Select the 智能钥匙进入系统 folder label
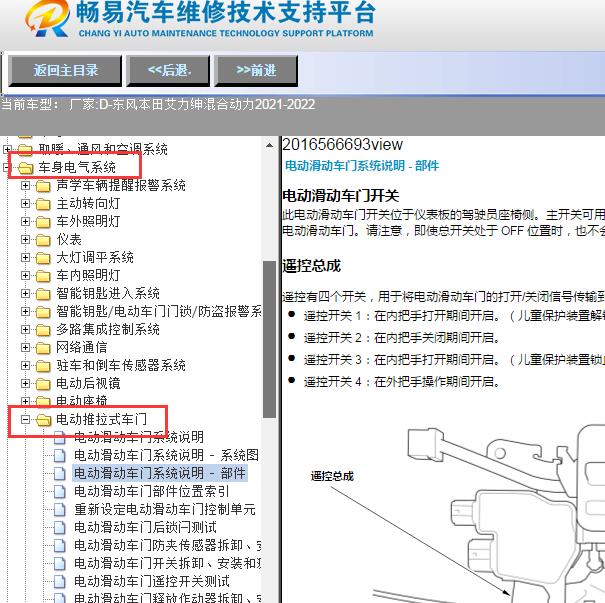 pyautogui.click(x=108, y=294)
